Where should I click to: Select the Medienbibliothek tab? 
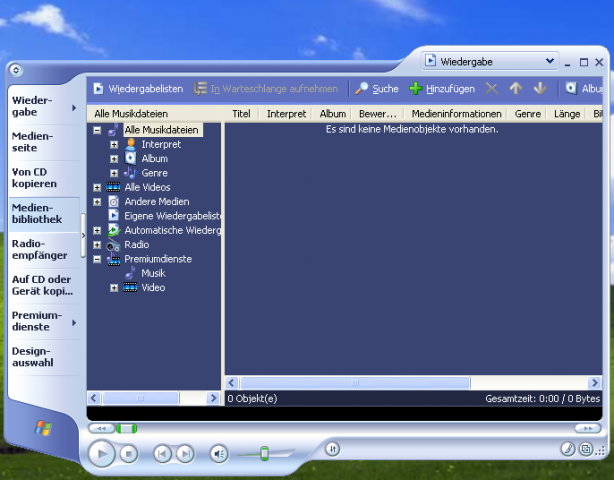pos(43,214)
